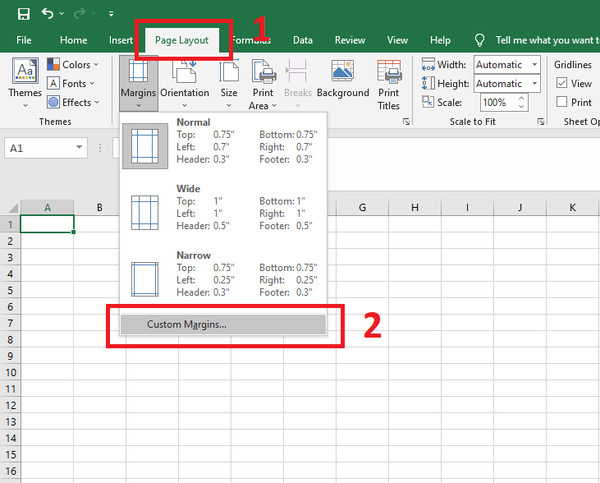Switch to the Home tab
This screenshot has width=600, height=483.
click(x=73, y=40)
